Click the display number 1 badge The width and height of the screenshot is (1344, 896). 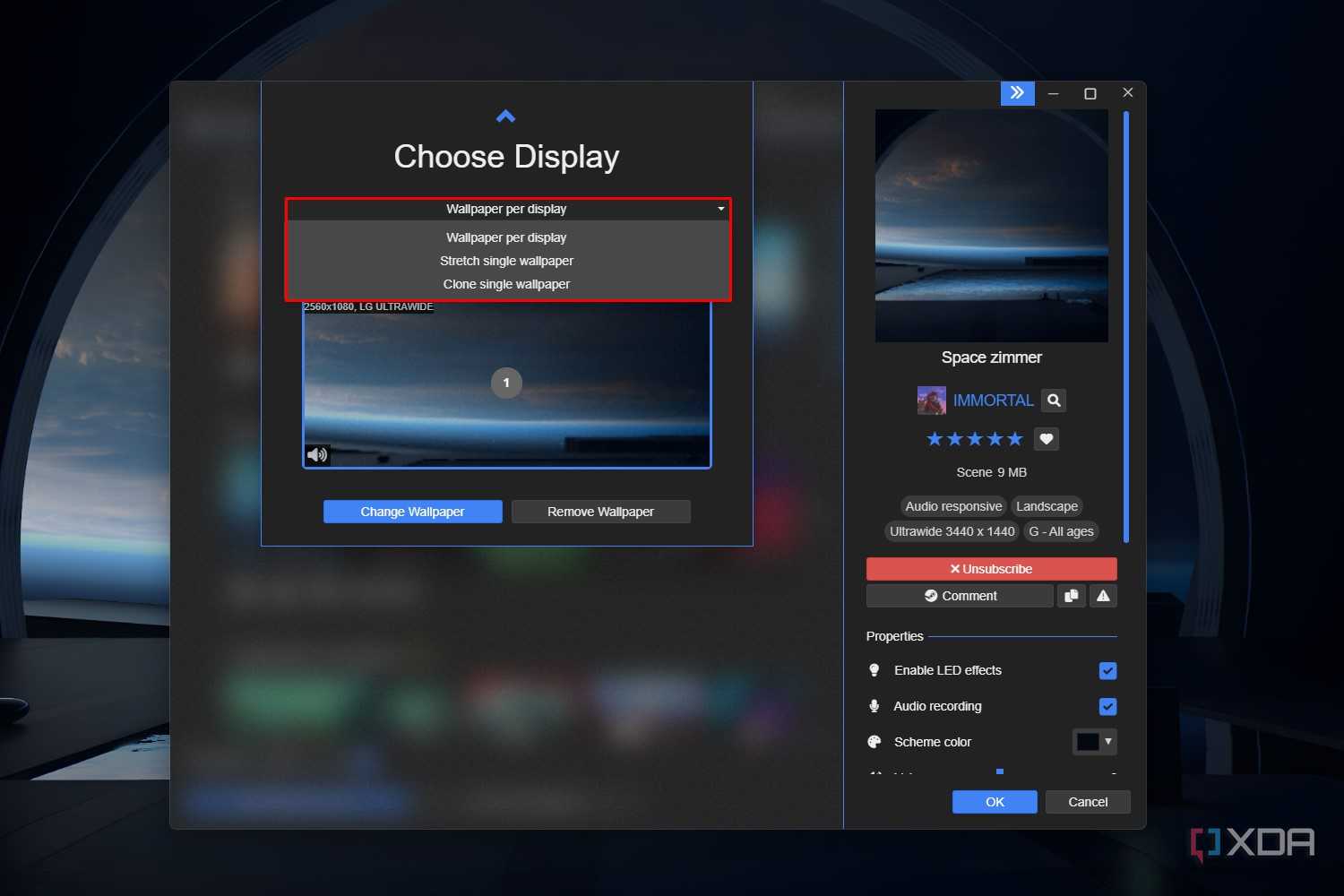pos(506,383)
